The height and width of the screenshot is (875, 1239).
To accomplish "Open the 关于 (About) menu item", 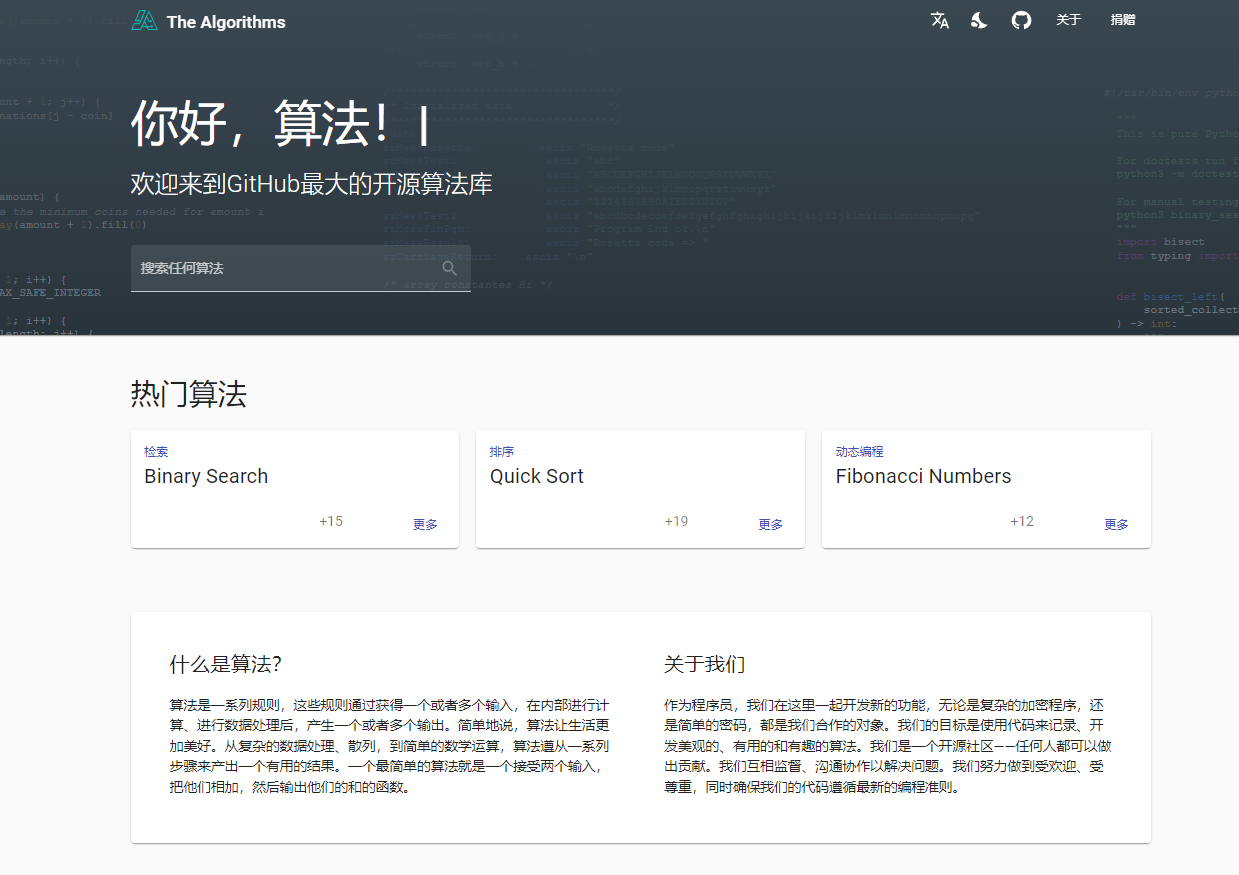I will click(1069, 20).
